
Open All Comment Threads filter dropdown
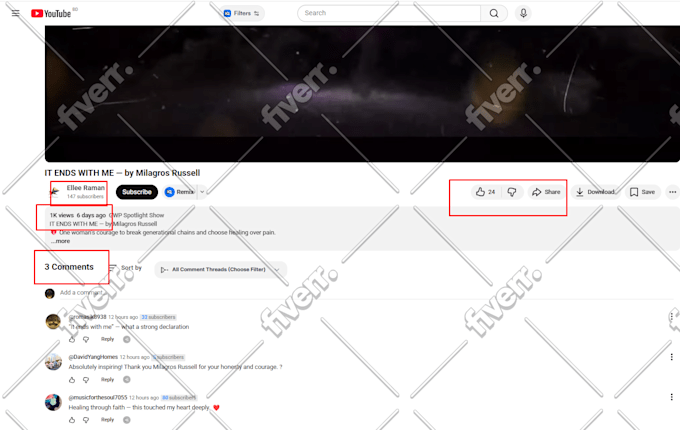(x=220, y=270)
